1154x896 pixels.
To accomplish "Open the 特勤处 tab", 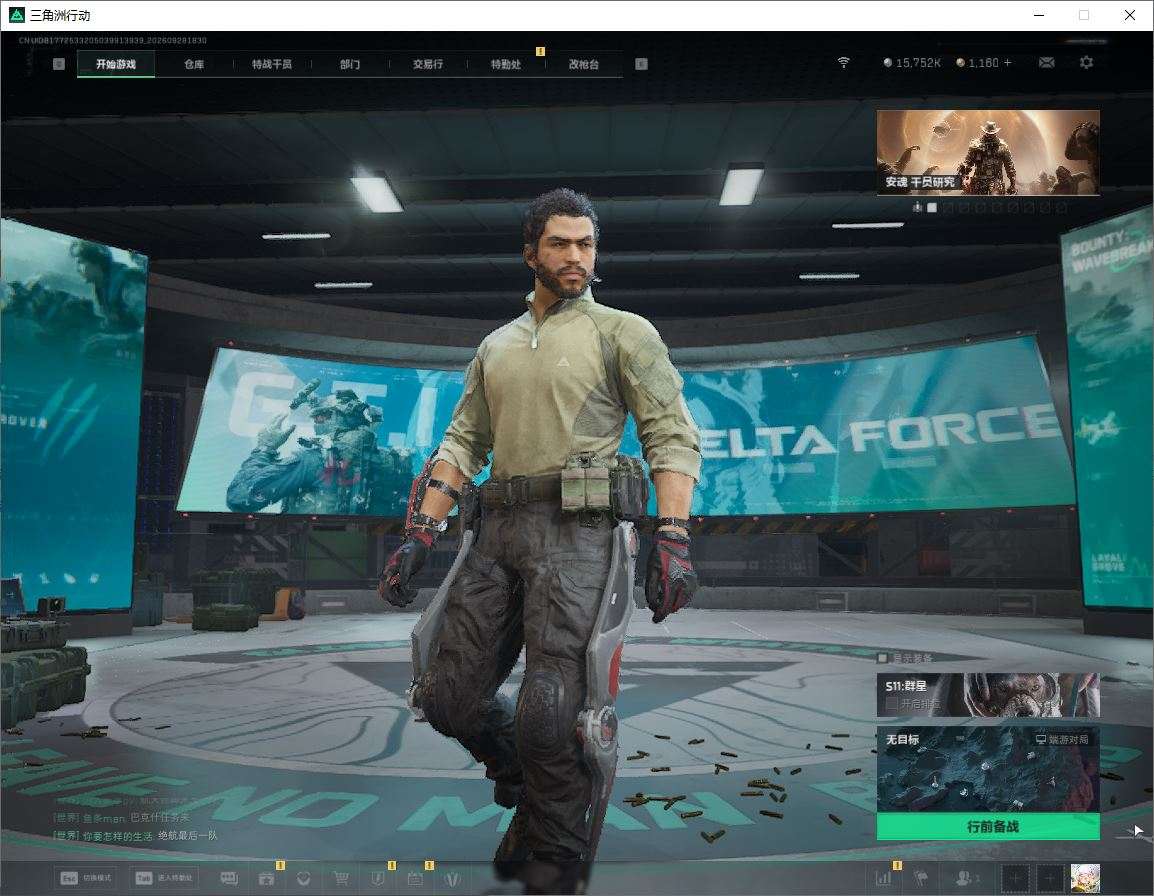I will 506,64.
